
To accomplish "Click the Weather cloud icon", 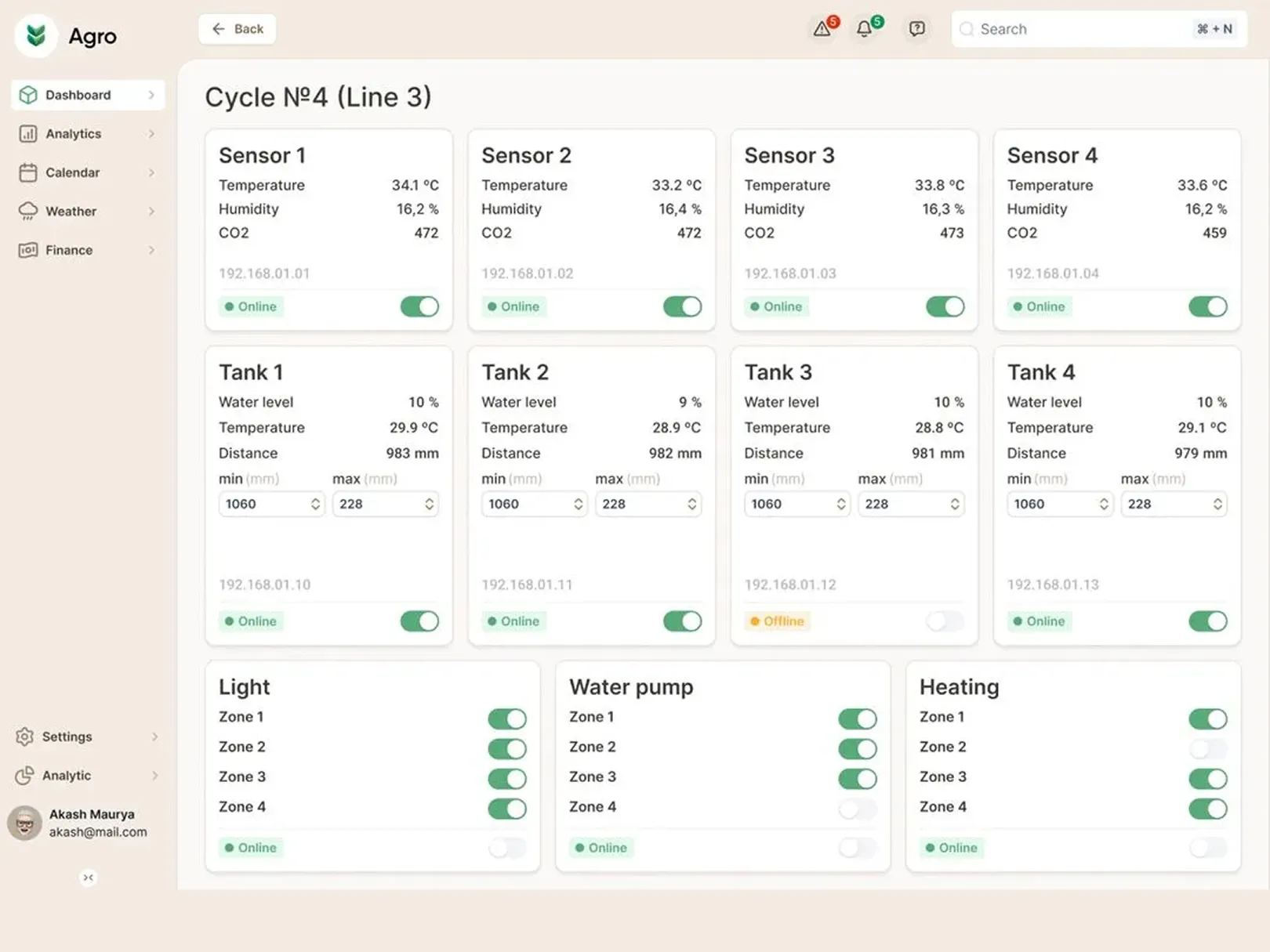I will pos(28,212).
